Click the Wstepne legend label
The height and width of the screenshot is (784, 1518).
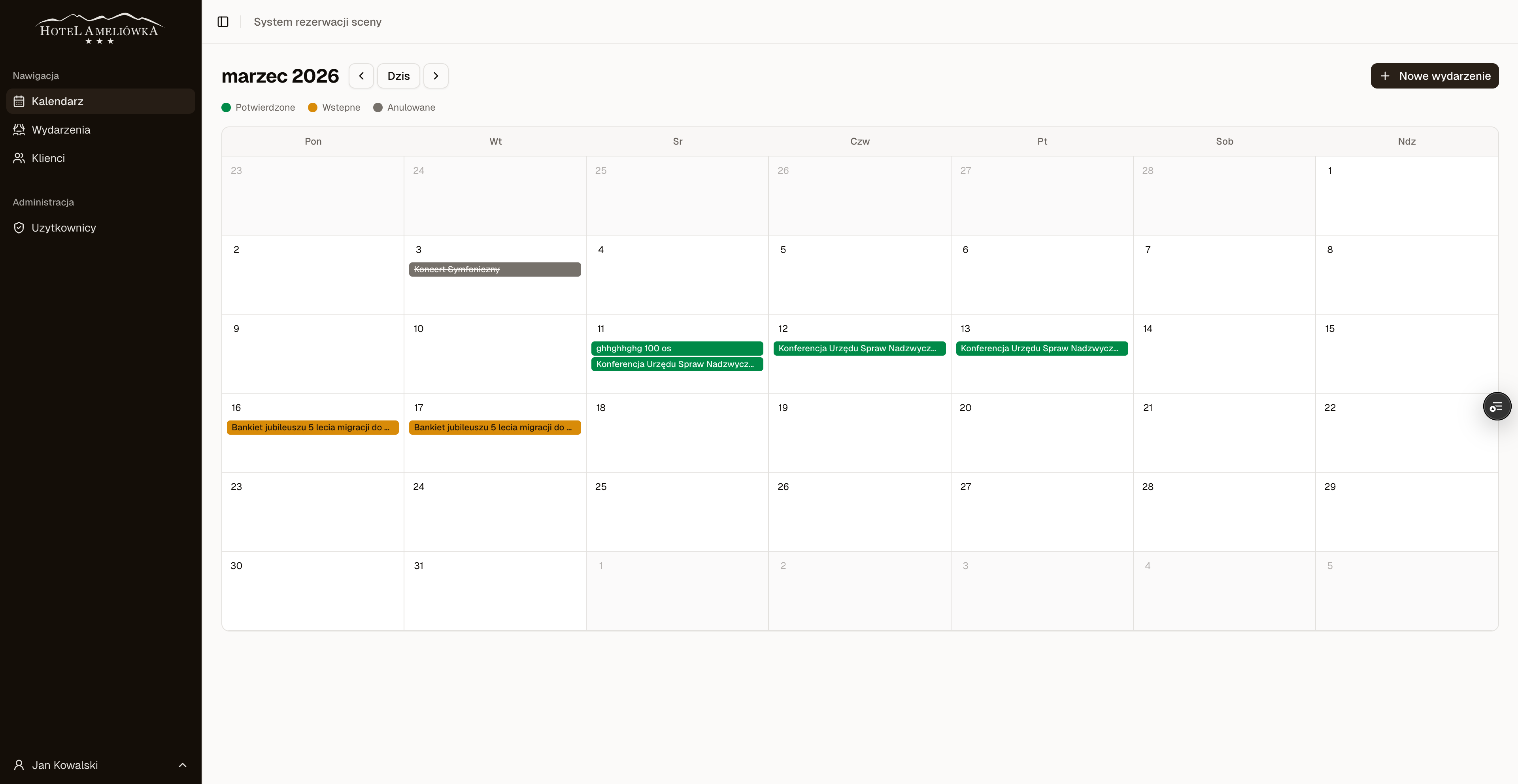coord(341,107)
